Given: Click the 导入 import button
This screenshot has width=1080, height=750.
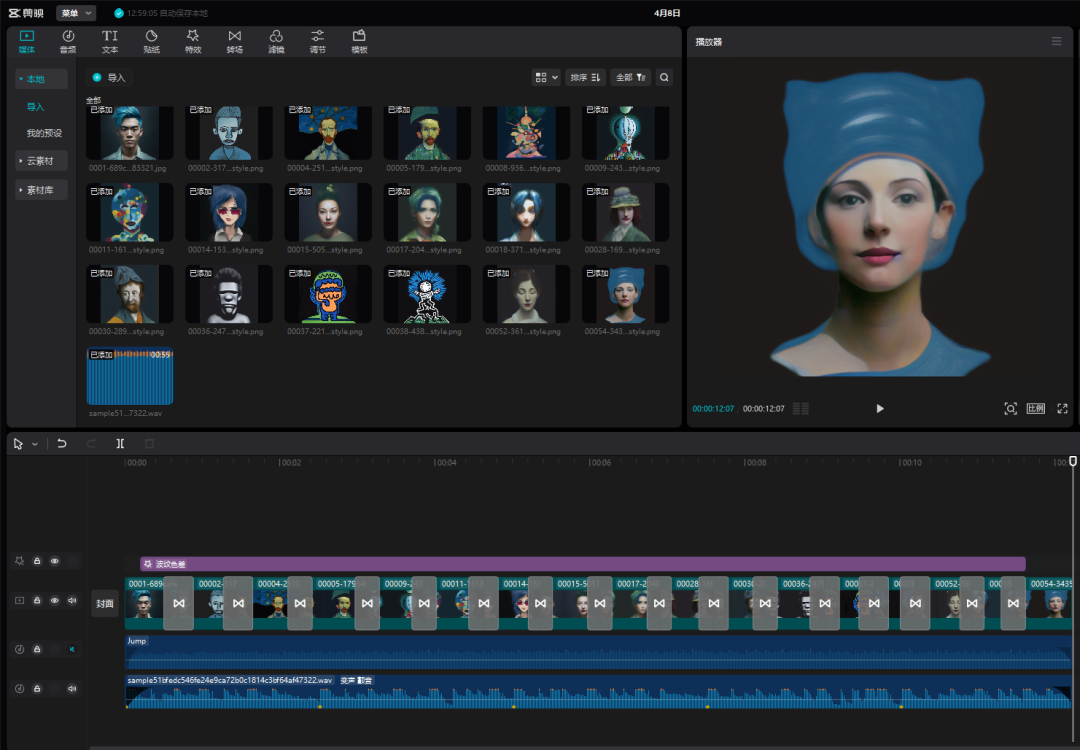Looking at the screenshot, I should pyautogui.click(x=109, y=77).
